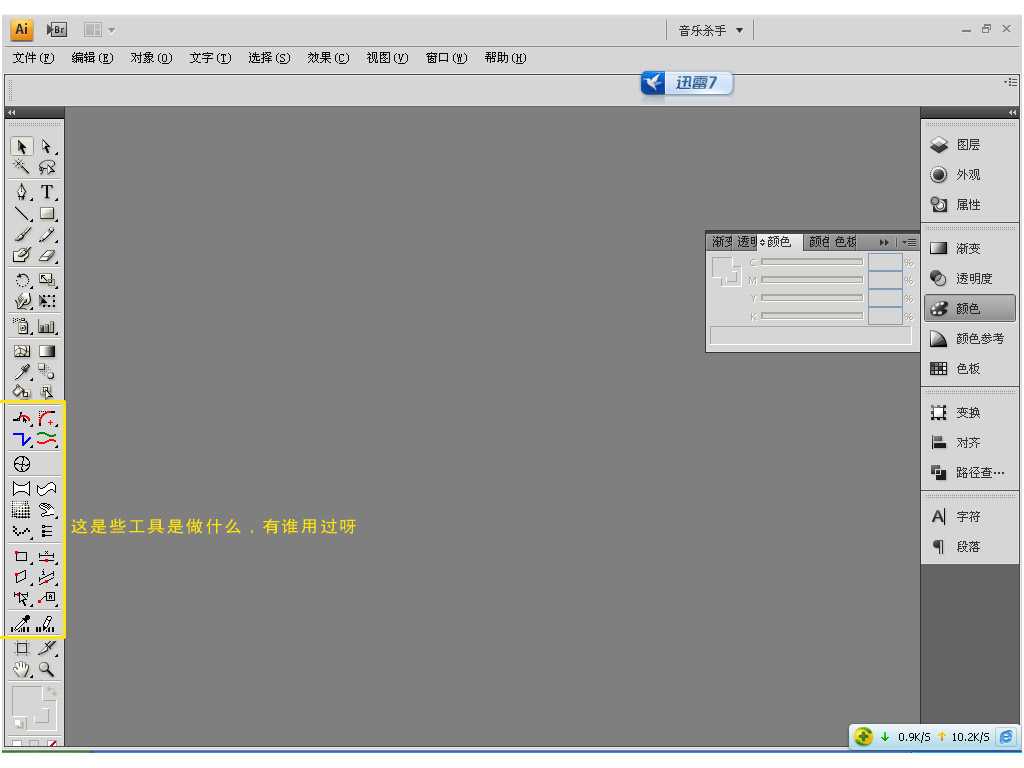Open the 渐变 panel

pos(969,248)
